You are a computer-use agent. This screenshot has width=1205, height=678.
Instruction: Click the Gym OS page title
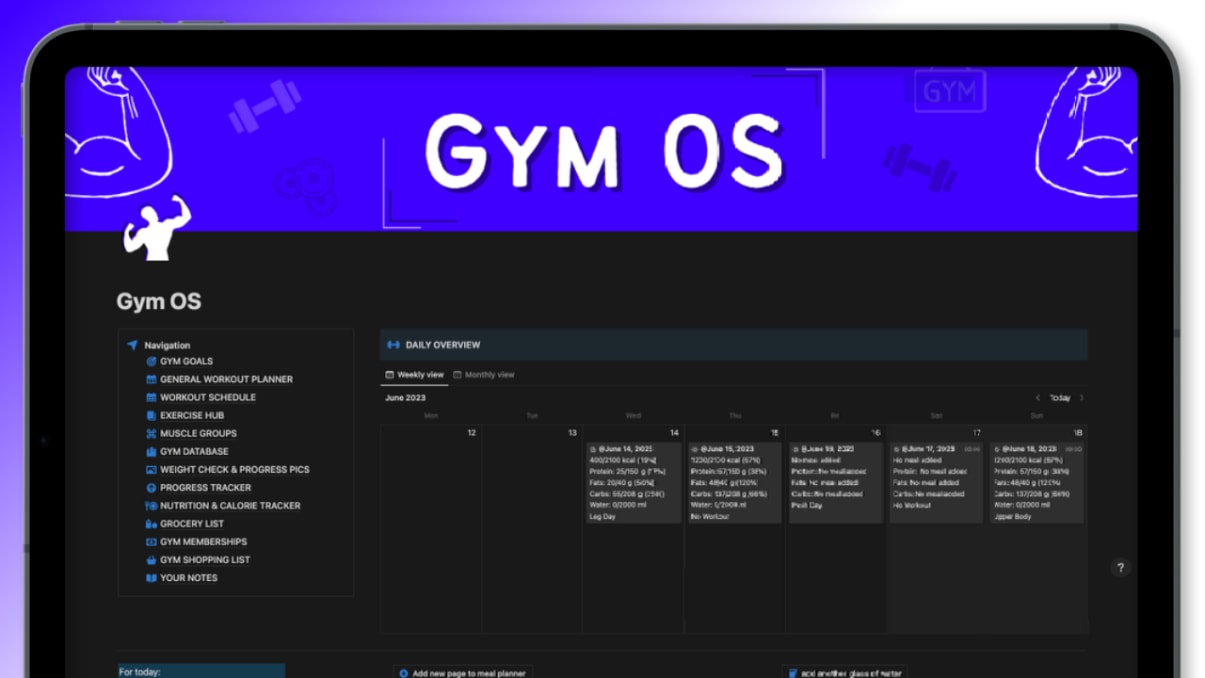[x=159, y=301]
